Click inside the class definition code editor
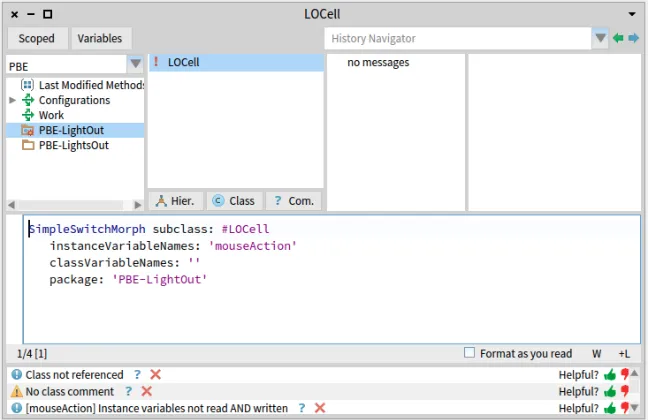 pyautogui.click(x=332, y=279)
